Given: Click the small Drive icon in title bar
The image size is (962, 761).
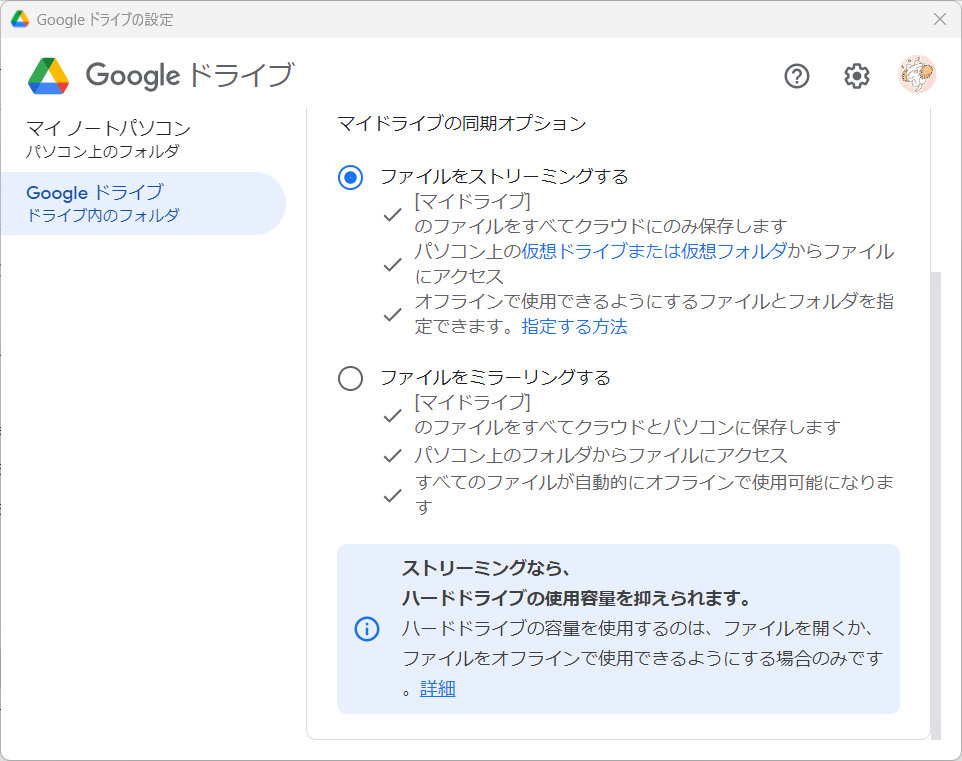Looking at the screenshot, I should tap(20, 19).
